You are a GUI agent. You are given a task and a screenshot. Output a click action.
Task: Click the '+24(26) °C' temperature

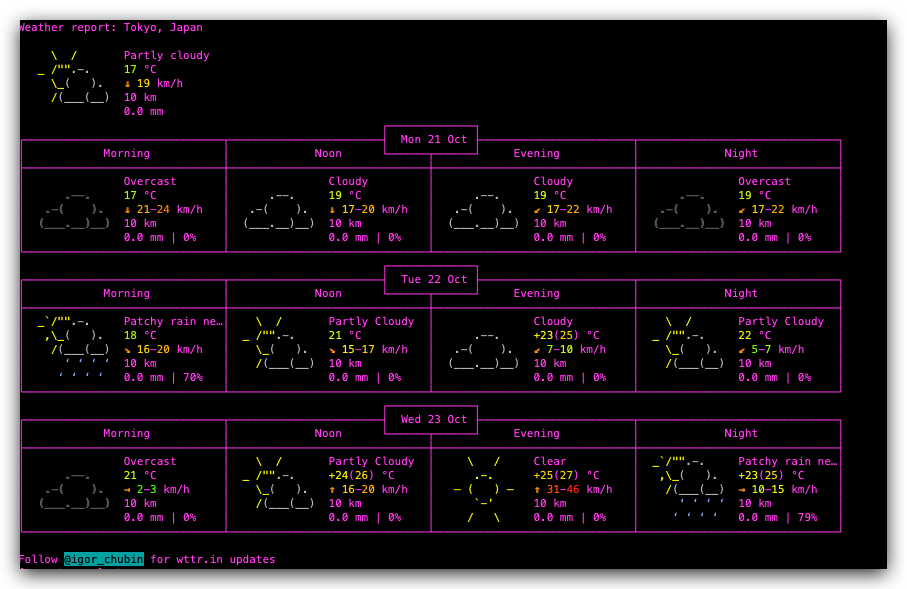click(362, 475)
